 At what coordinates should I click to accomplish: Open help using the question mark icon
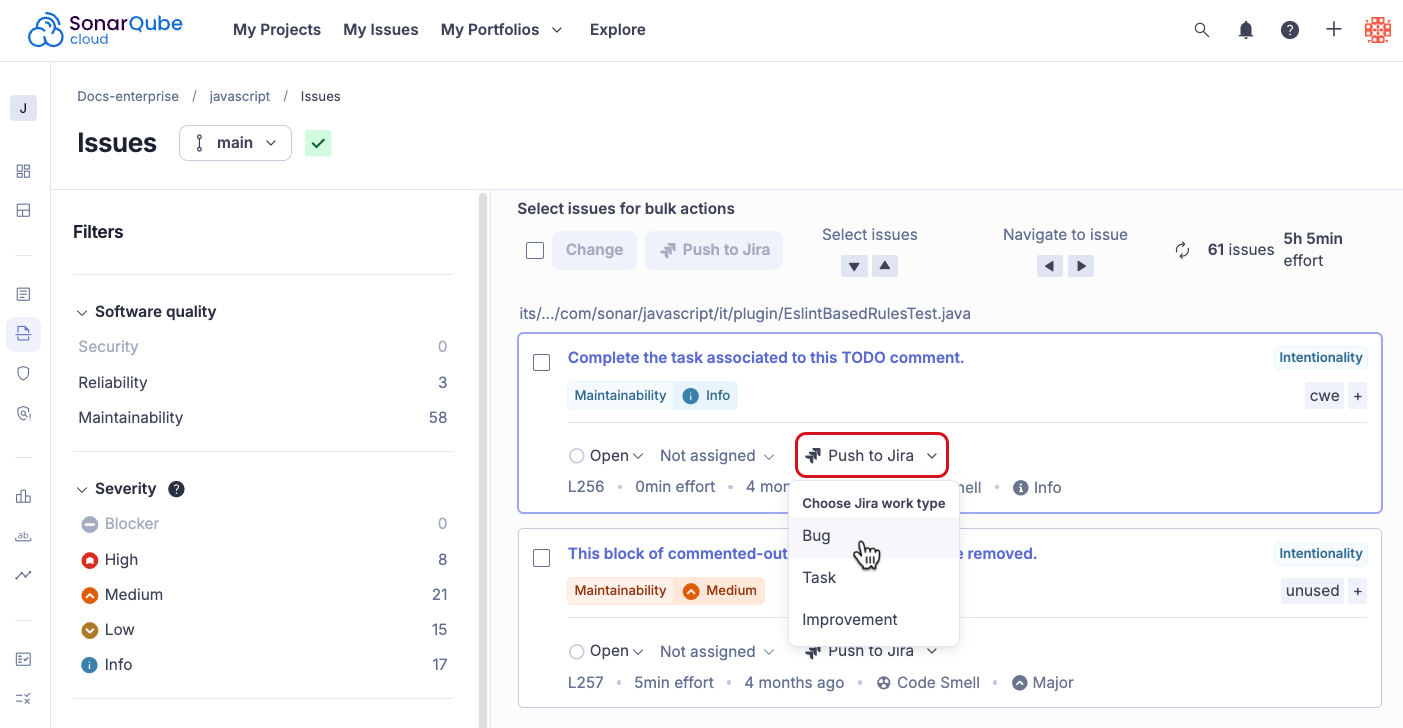1289,30
